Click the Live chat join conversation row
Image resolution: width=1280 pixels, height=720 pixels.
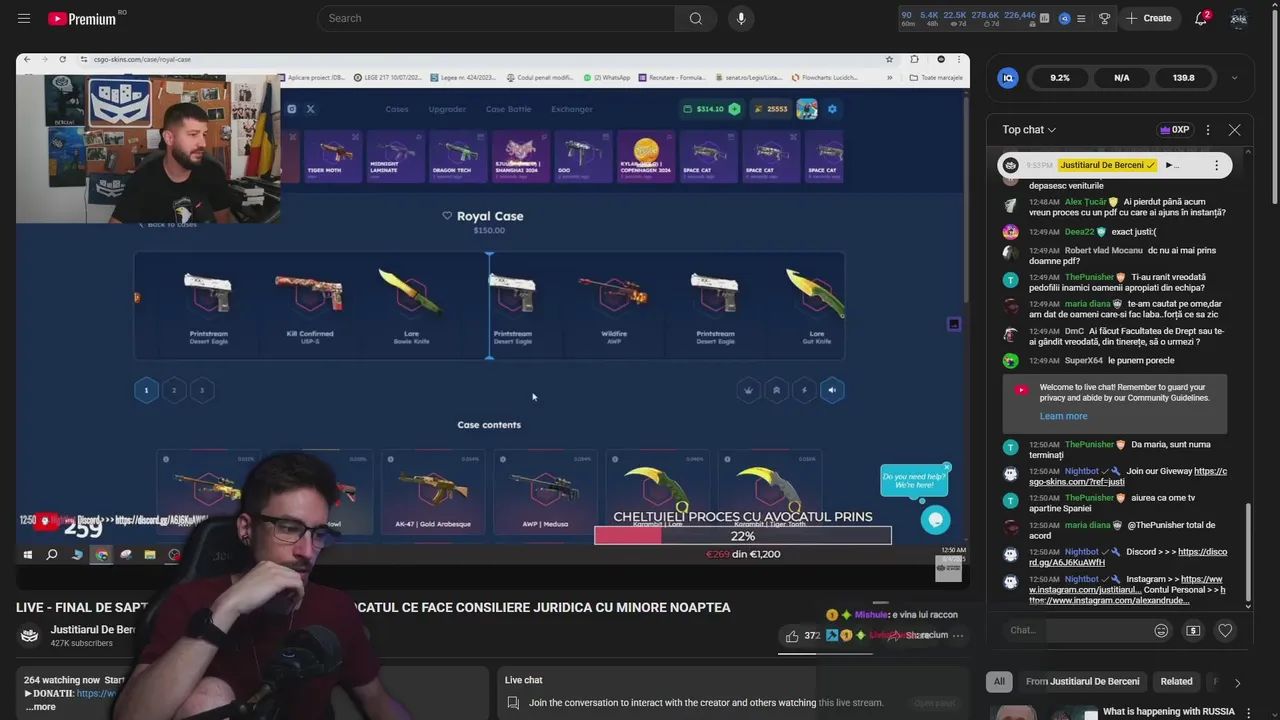click(733, 703)
